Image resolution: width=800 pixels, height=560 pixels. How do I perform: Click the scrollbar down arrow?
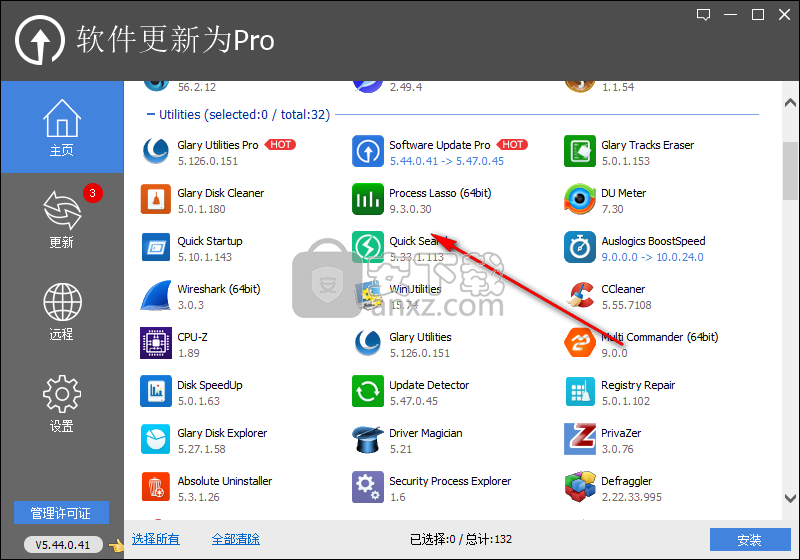[790, 498]
